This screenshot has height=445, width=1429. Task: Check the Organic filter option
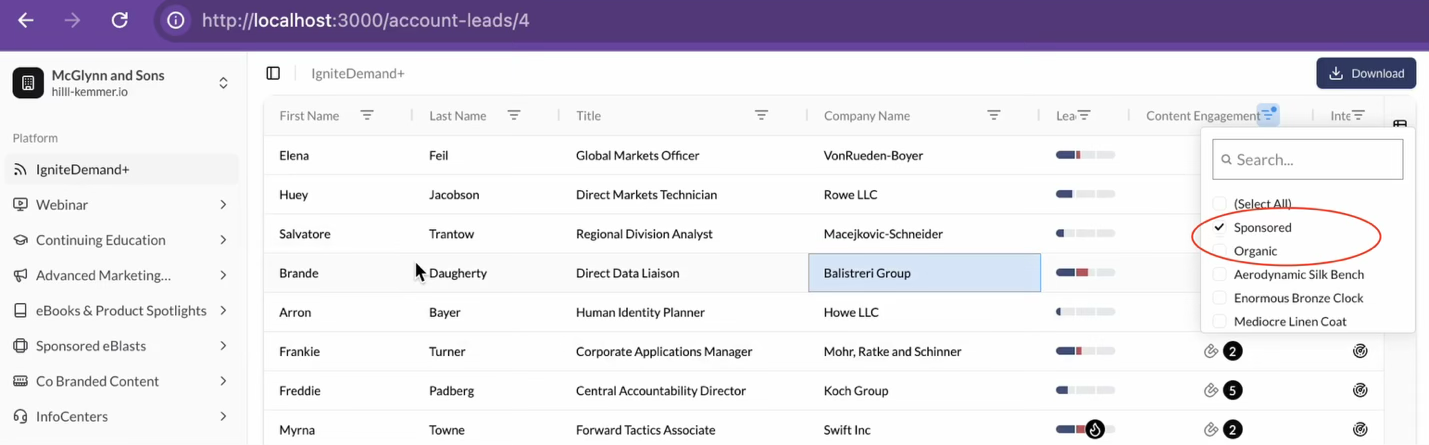tap(1220, 251)
